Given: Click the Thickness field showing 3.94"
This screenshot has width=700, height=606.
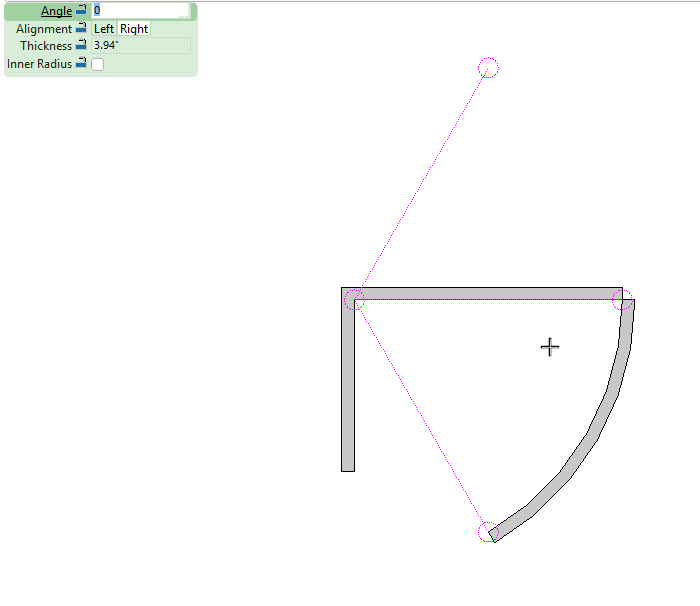Looking at the screenshot, I should coord(141,45).
